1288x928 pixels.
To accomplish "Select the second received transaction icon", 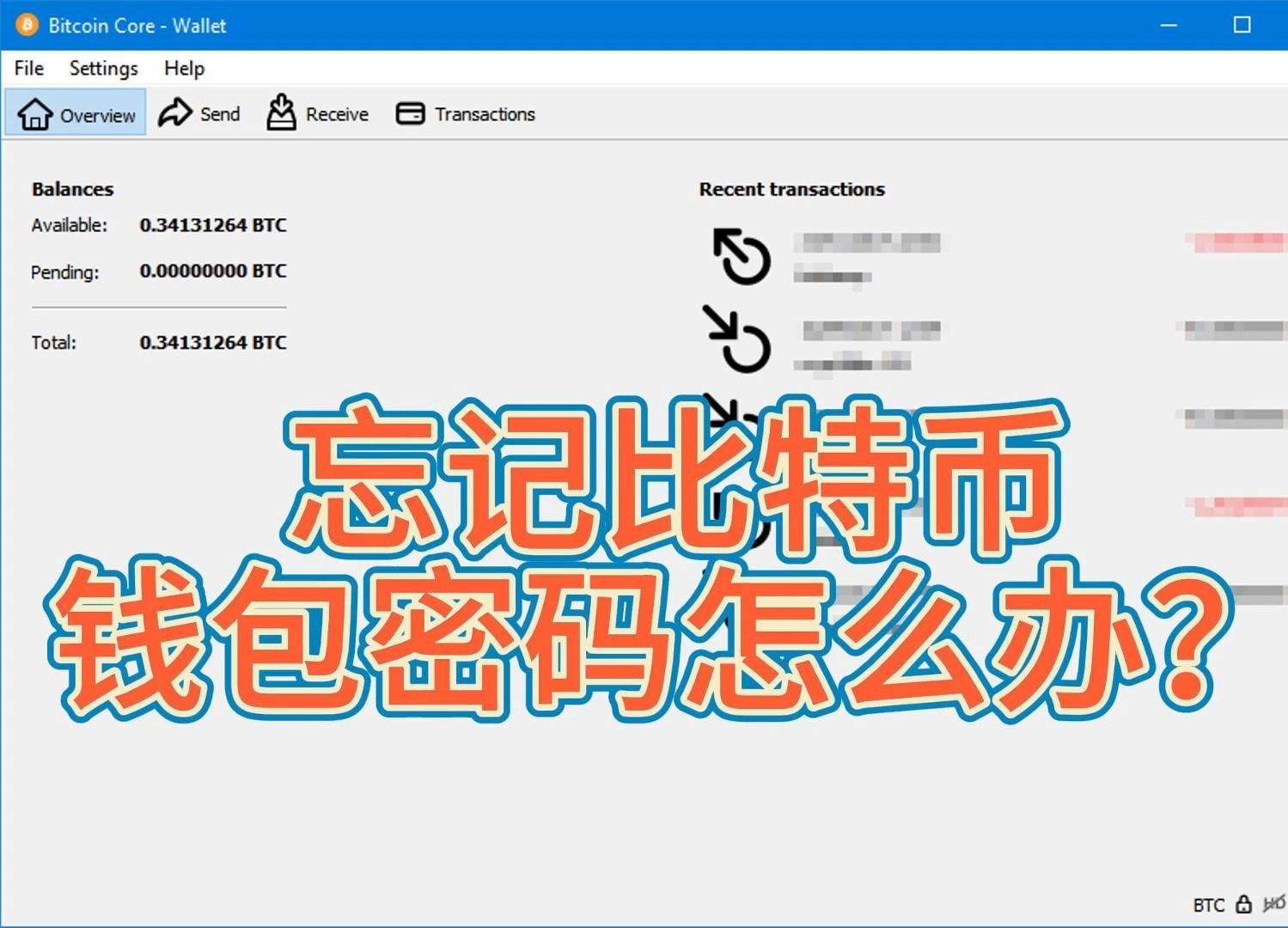I will (x=729, y=412).
